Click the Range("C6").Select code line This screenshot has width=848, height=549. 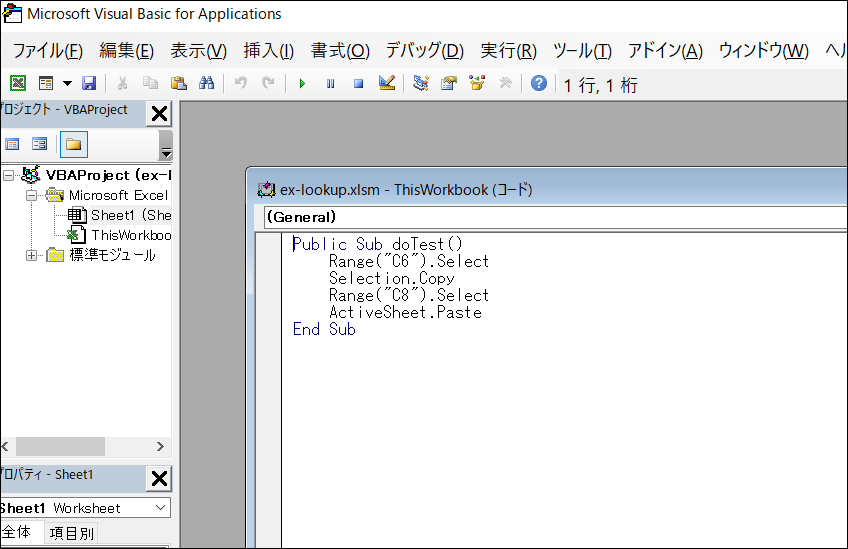click(409, 262)
